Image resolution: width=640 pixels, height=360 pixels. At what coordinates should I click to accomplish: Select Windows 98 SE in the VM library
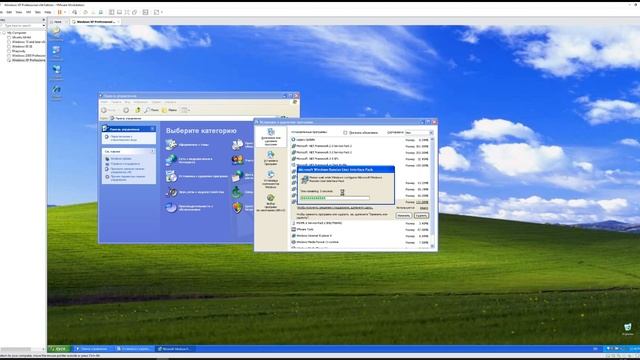tap(22, 47)
